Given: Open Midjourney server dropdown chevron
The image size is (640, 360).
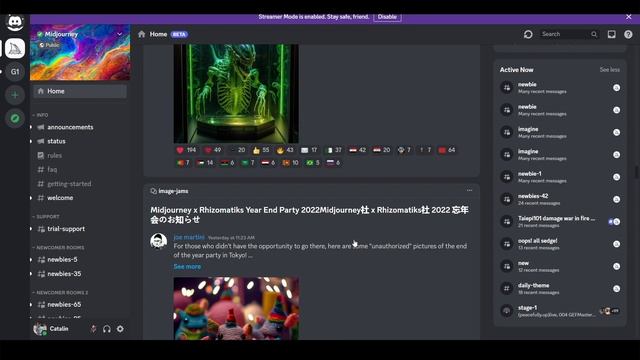Looking at the screenshot, I should coord(120,34).
